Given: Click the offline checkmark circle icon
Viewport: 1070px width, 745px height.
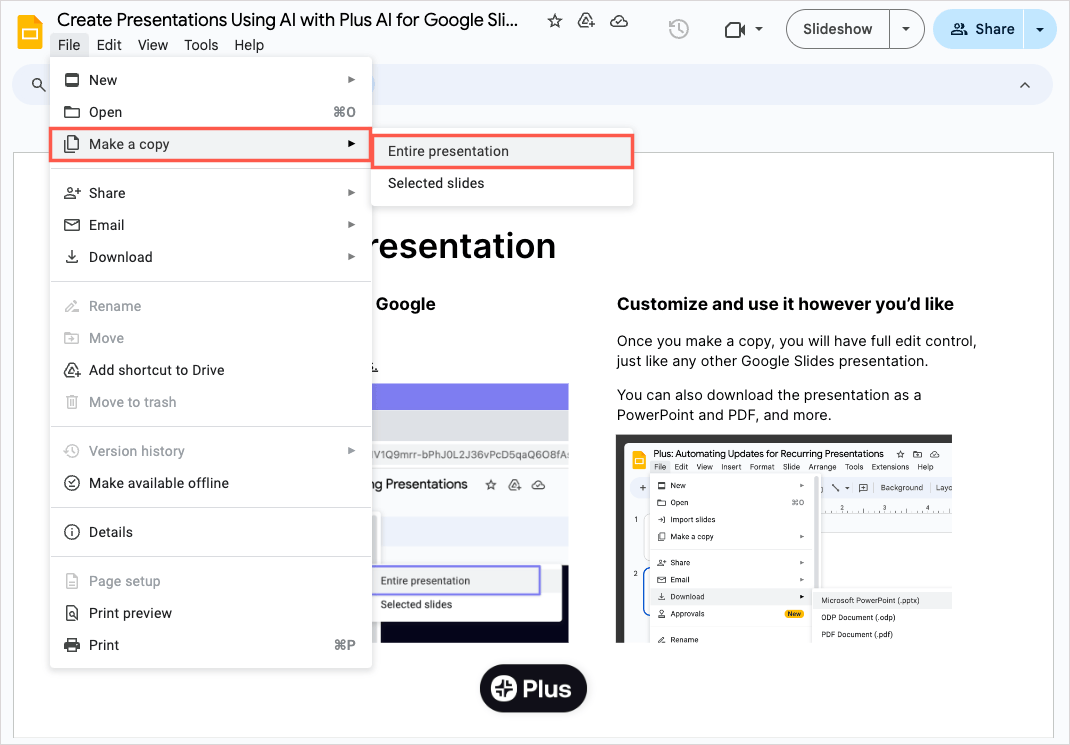Looking at the screenshot, I should click(x=72, y=484).
